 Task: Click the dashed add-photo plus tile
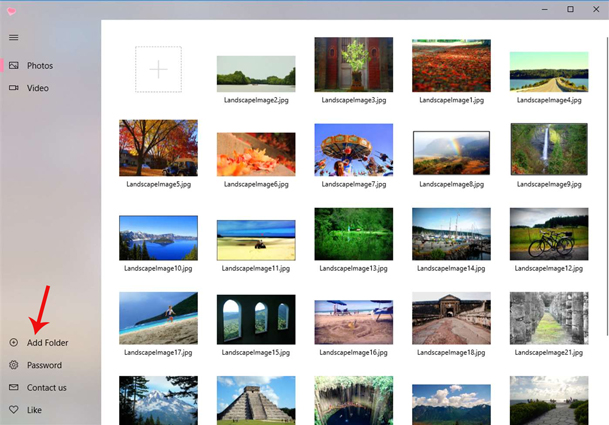click(158, 69)
